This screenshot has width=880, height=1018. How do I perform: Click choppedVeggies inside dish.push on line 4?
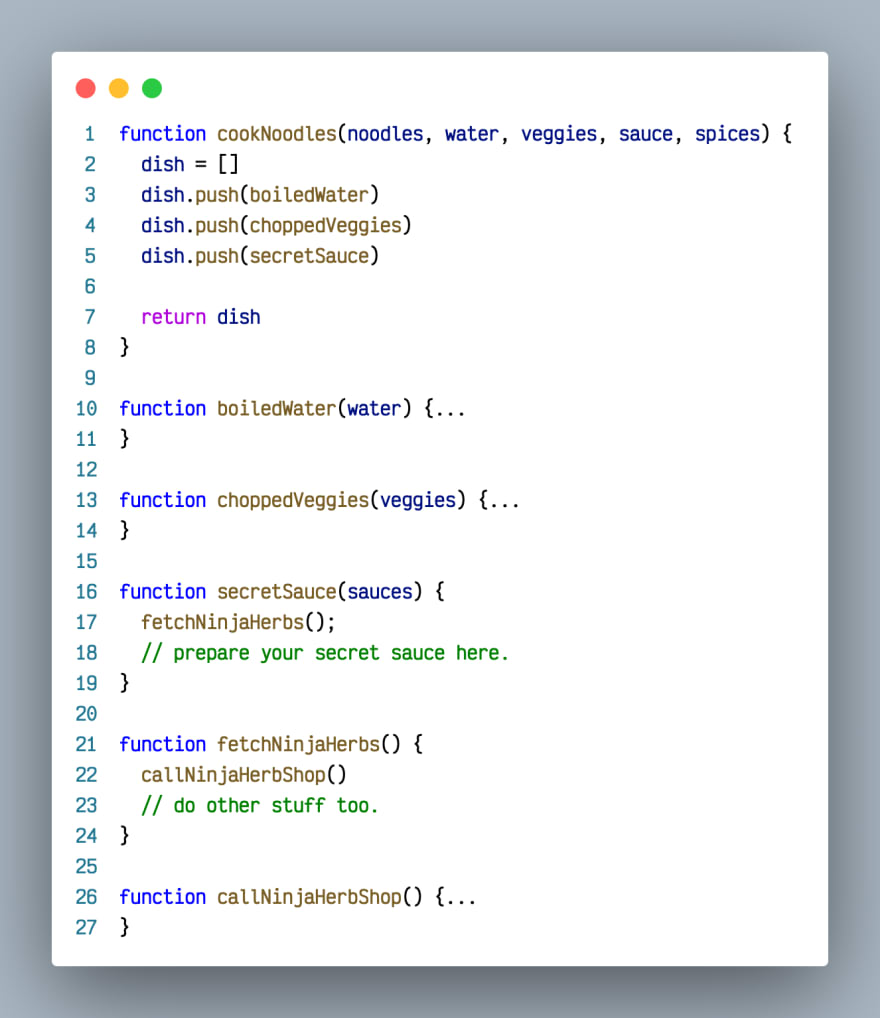325,226
